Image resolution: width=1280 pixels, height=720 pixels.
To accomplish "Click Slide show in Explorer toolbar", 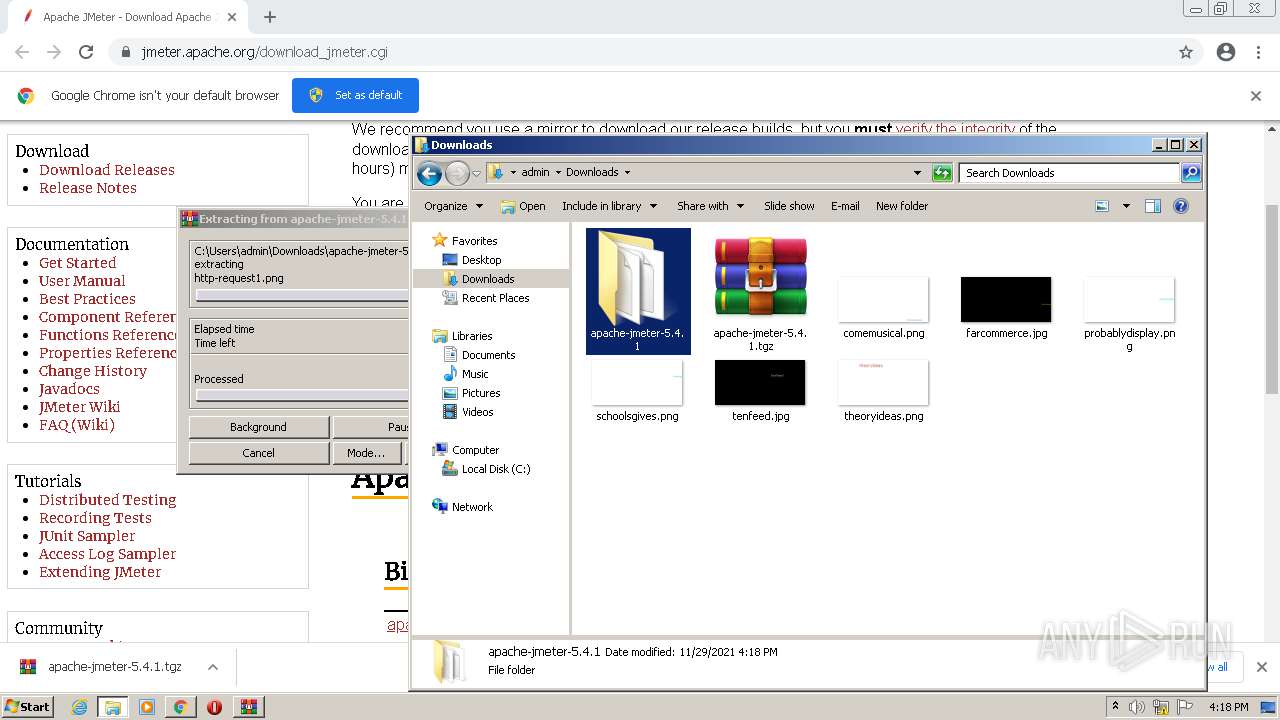I will tap(789, 206).
